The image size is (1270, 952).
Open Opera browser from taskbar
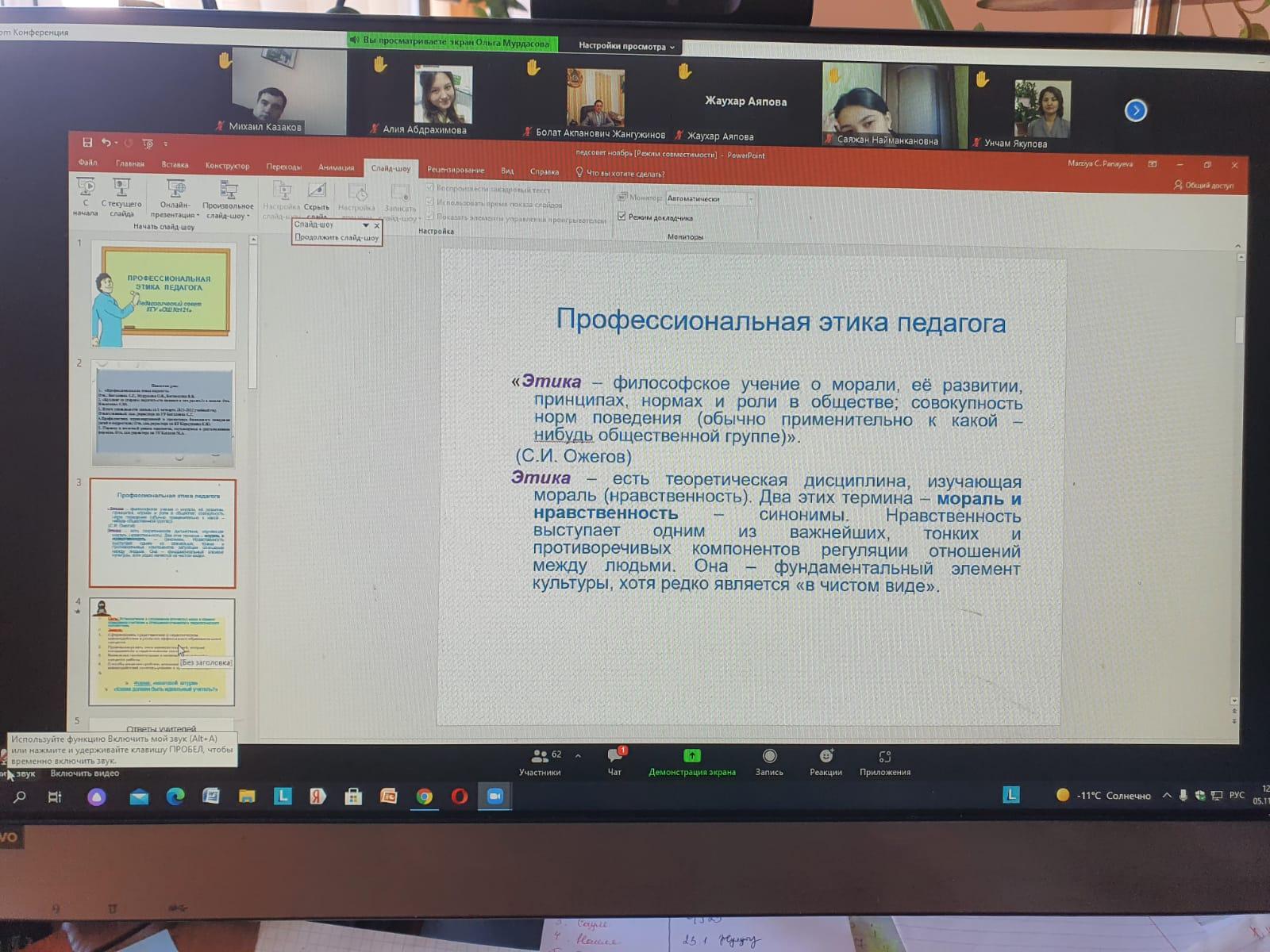pyautogui.click(x=460, y=797)
